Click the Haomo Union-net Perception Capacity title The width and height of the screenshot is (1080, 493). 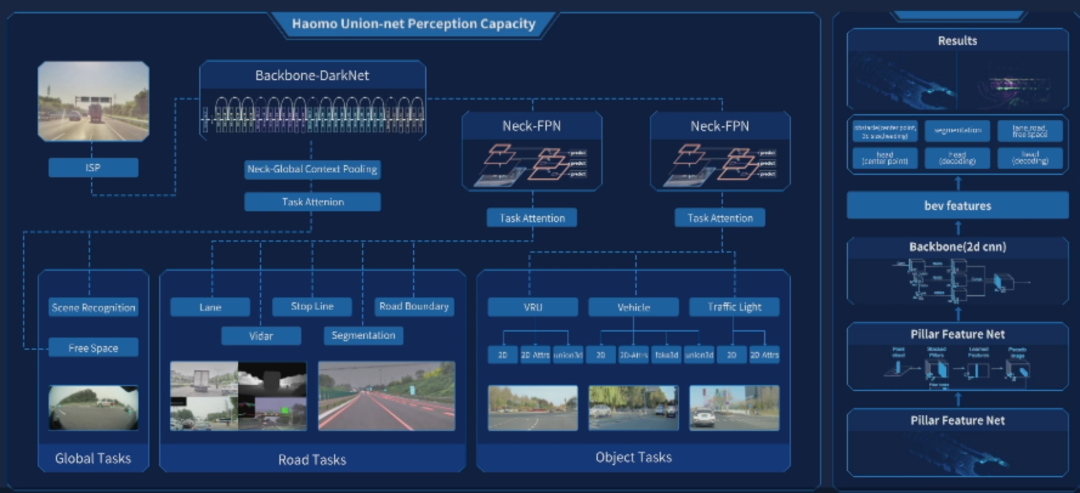pos(413,24)
